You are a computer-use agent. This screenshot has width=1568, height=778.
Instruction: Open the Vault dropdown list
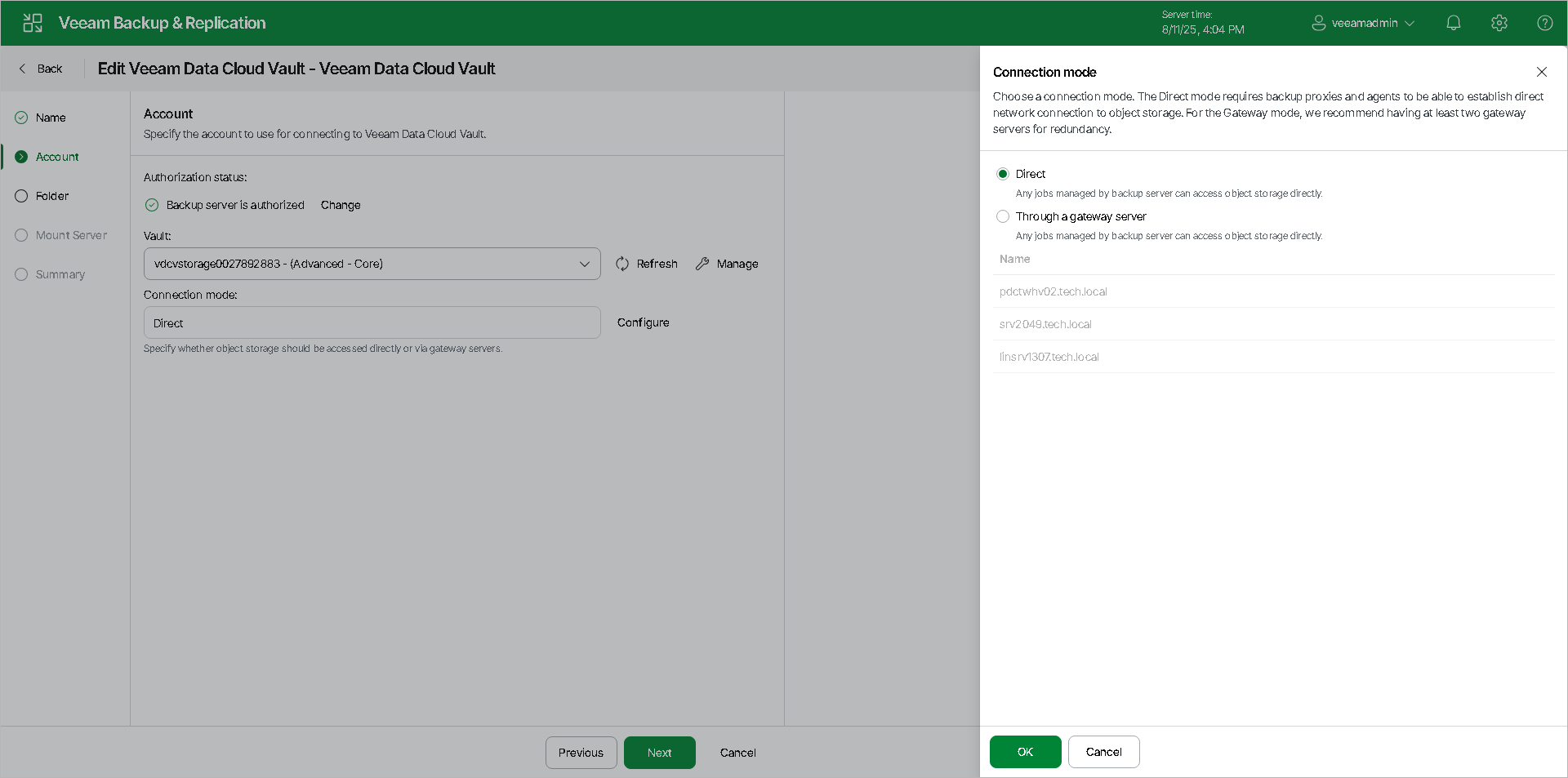[372, 264]
